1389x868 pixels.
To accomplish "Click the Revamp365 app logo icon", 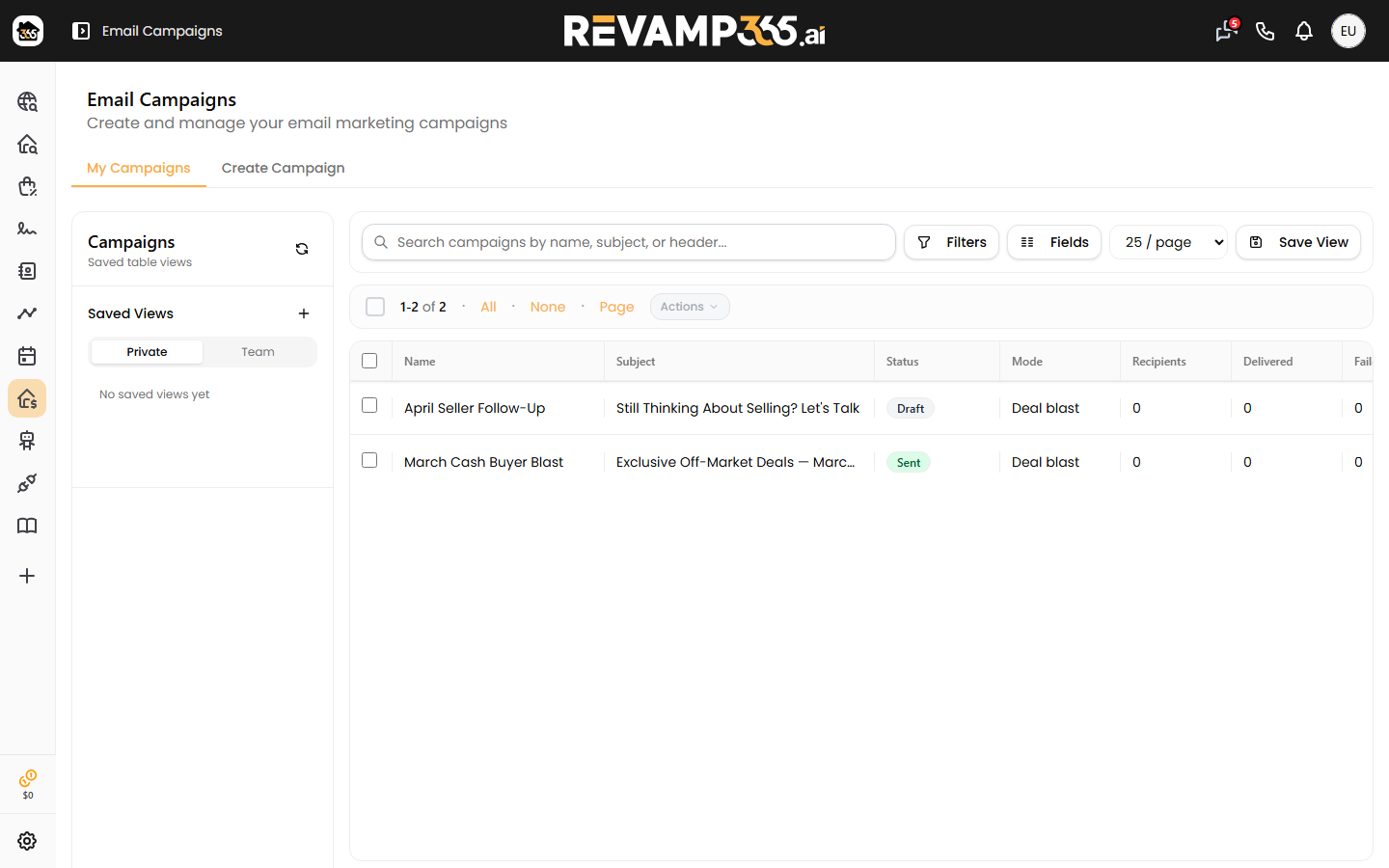I will click(28, 31).
